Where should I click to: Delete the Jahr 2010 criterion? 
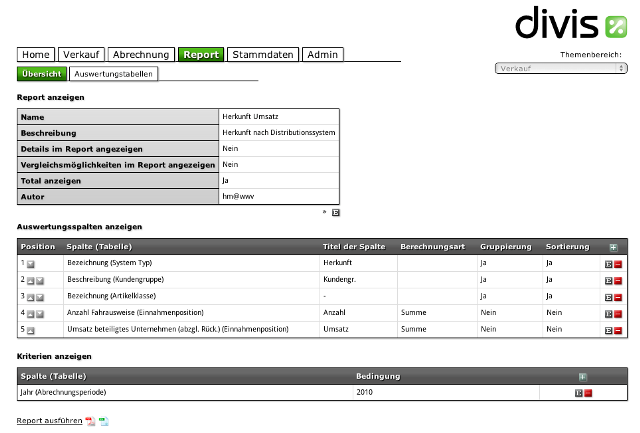pos(587,393)
